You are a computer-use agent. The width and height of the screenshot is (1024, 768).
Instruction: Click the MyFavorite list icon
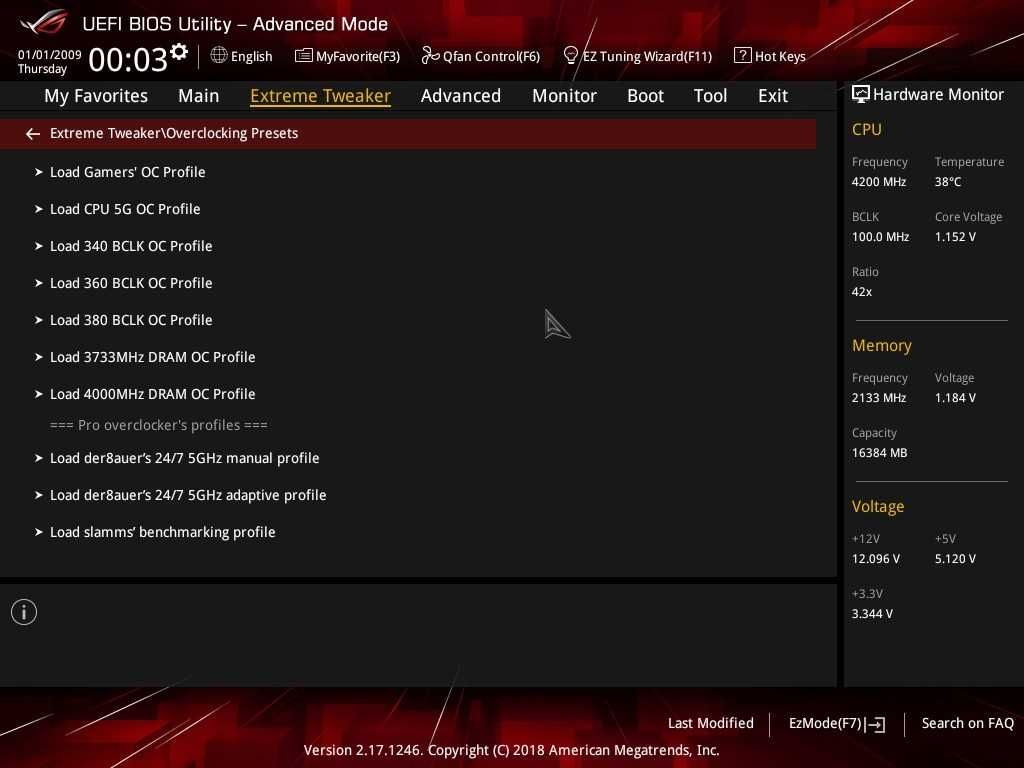coord(303,56)
